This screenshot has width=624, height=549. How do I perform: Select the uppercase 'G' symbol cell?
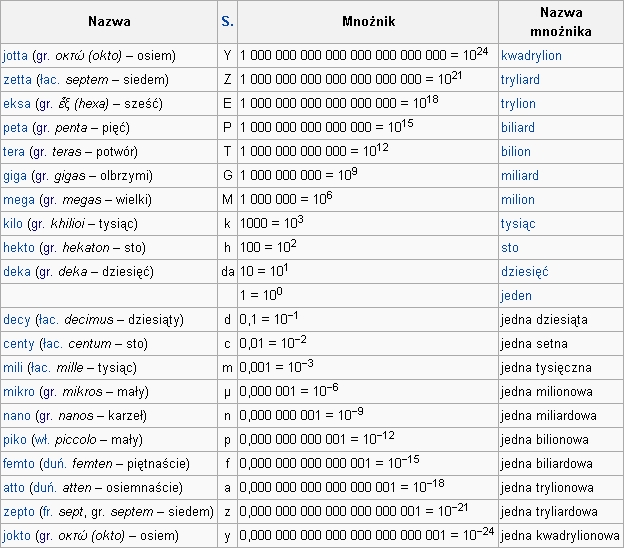pos(227,176)
